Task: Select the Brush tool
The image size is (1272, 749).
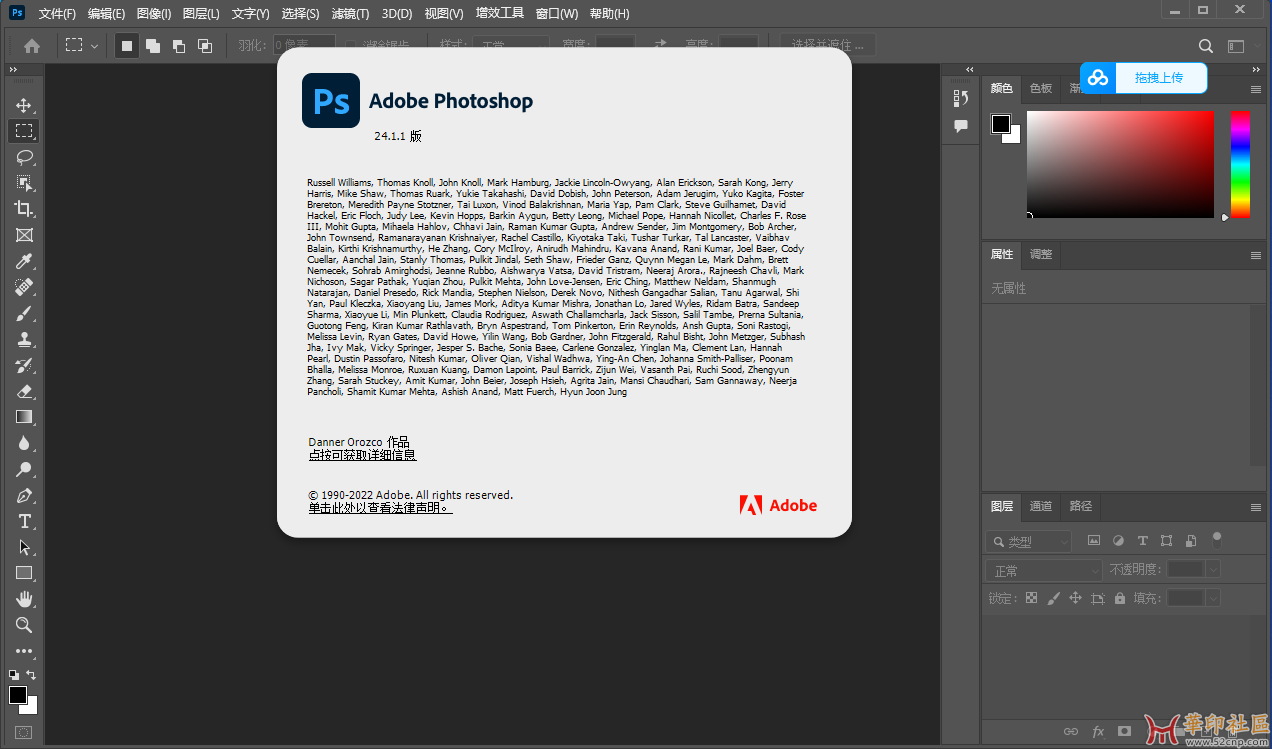Action: 23,313
